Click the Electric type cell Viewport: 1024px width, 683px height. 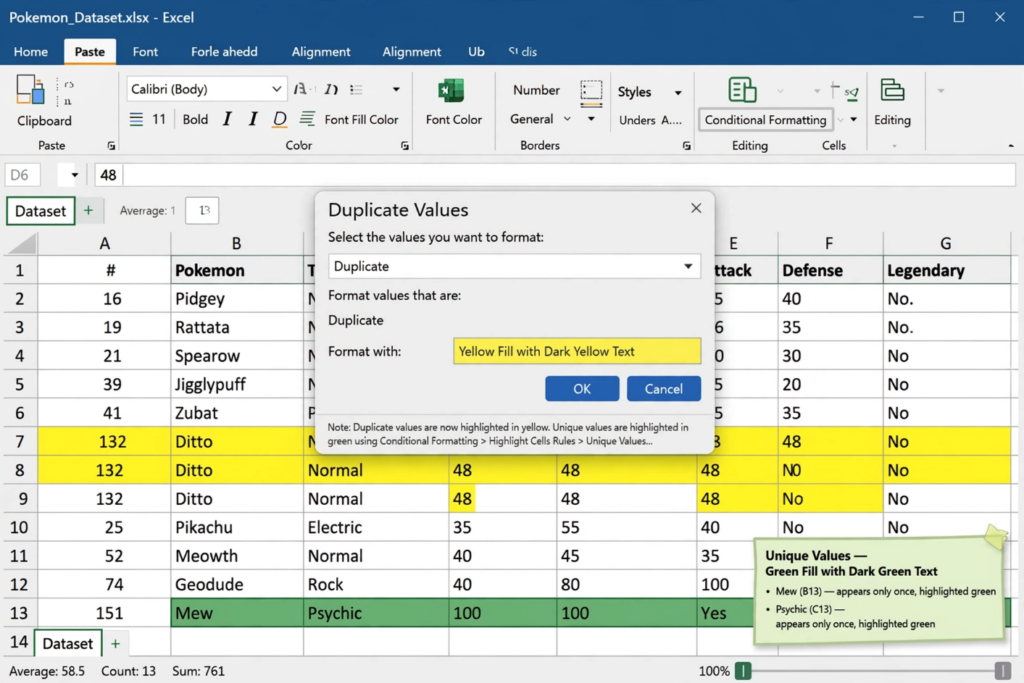[376, 527]
